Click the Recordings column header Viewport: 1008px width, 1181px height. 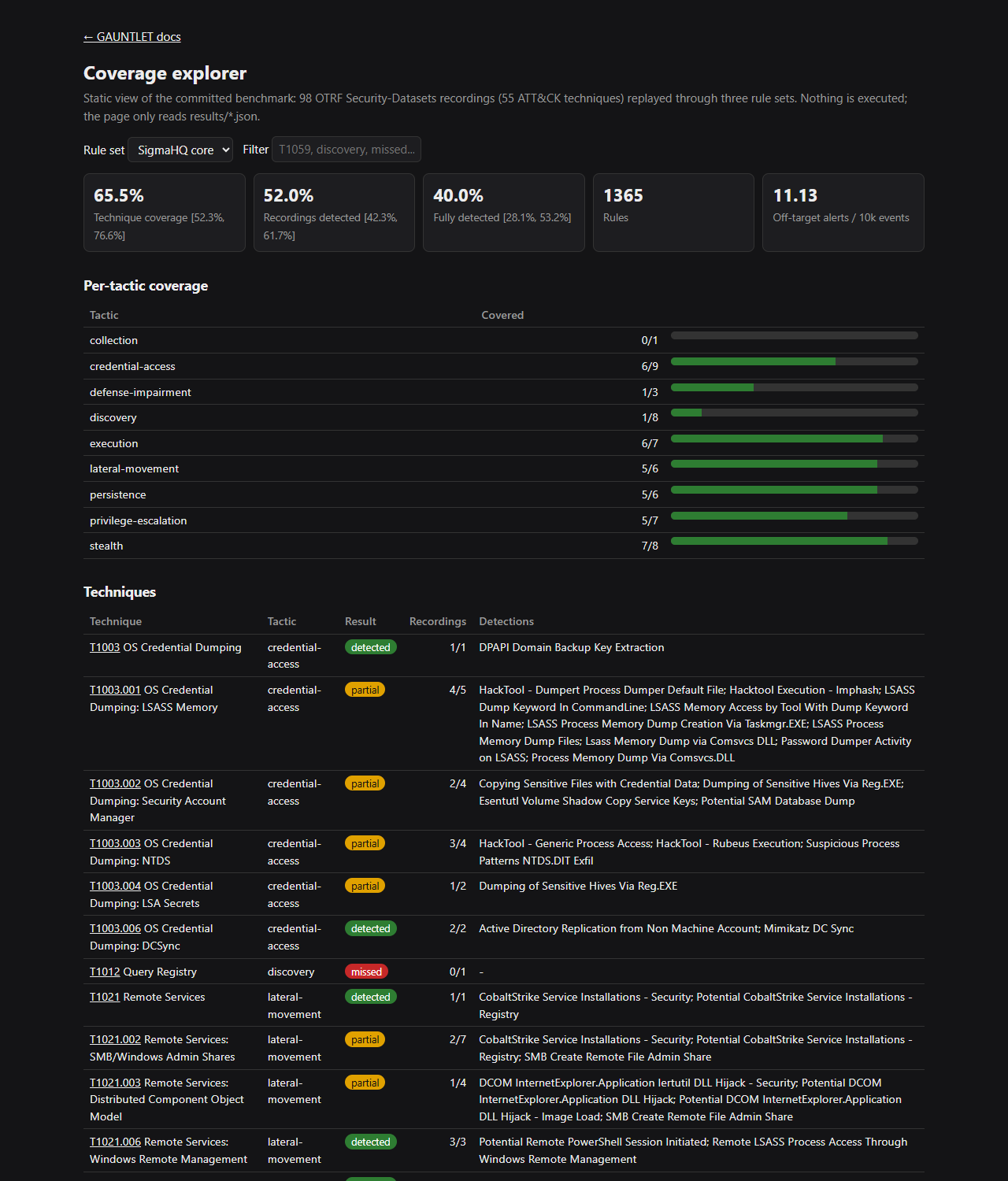[438, 621]
